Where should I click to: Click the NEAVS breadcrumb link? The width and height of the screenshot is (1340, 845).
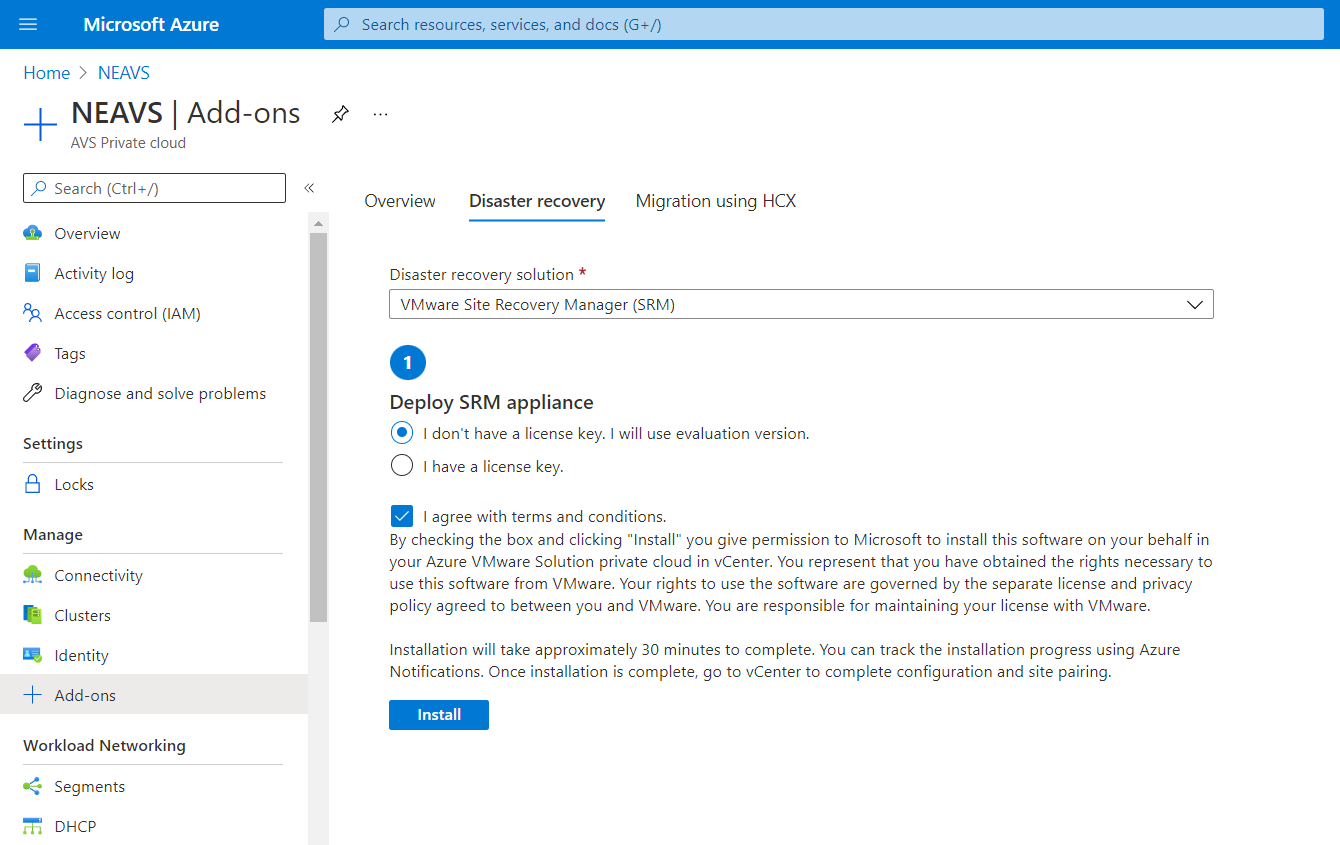(x=124, y=73)
